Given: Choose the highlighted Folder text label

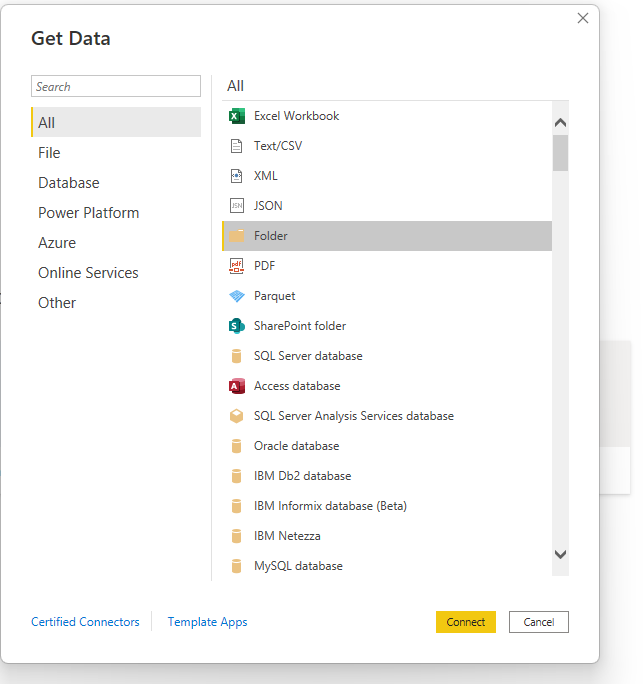Looking at the screenshot, I should [x=271, y=236].
